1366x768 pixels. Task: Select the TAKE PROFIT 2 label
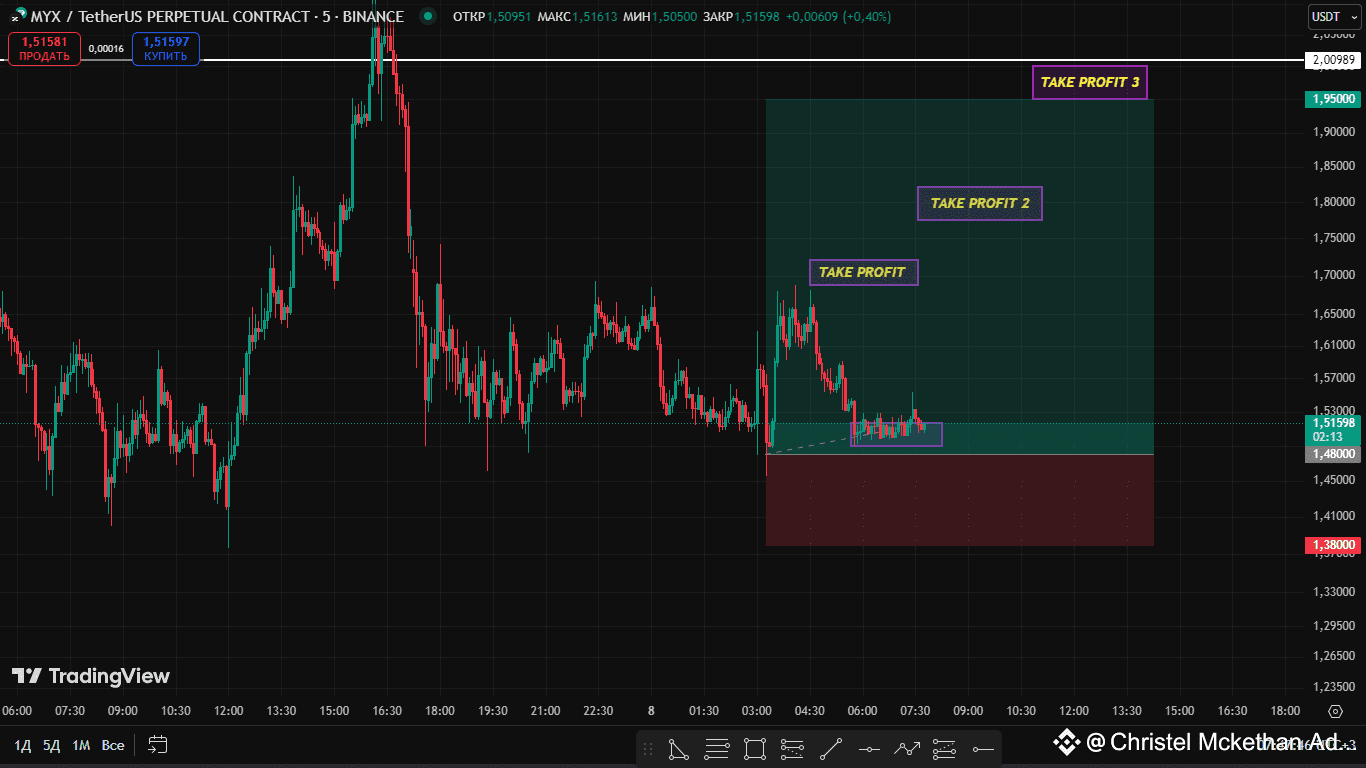click(980, 203)
